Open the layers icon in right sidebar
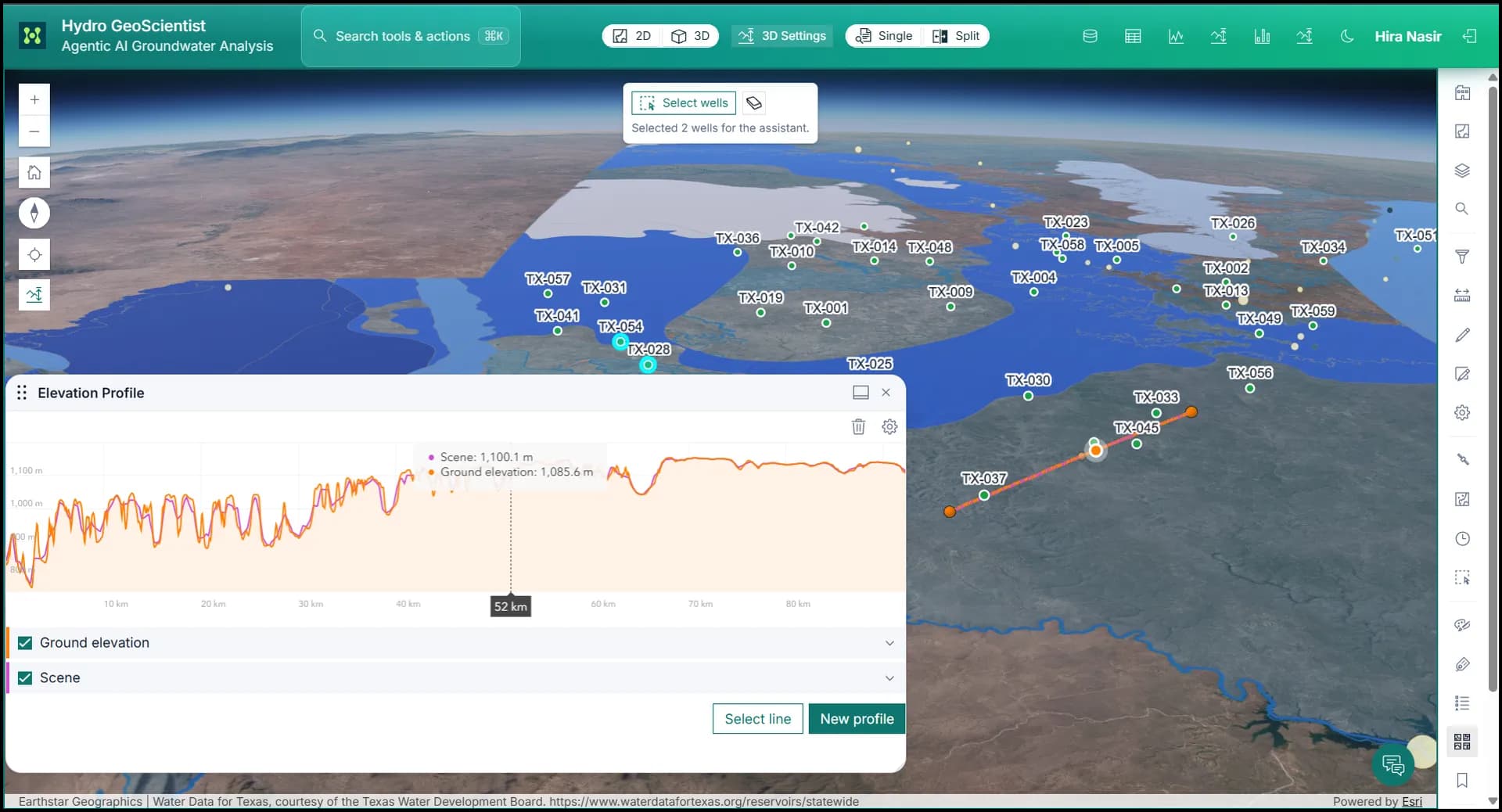1502x812 pixels. (1462, 171)
